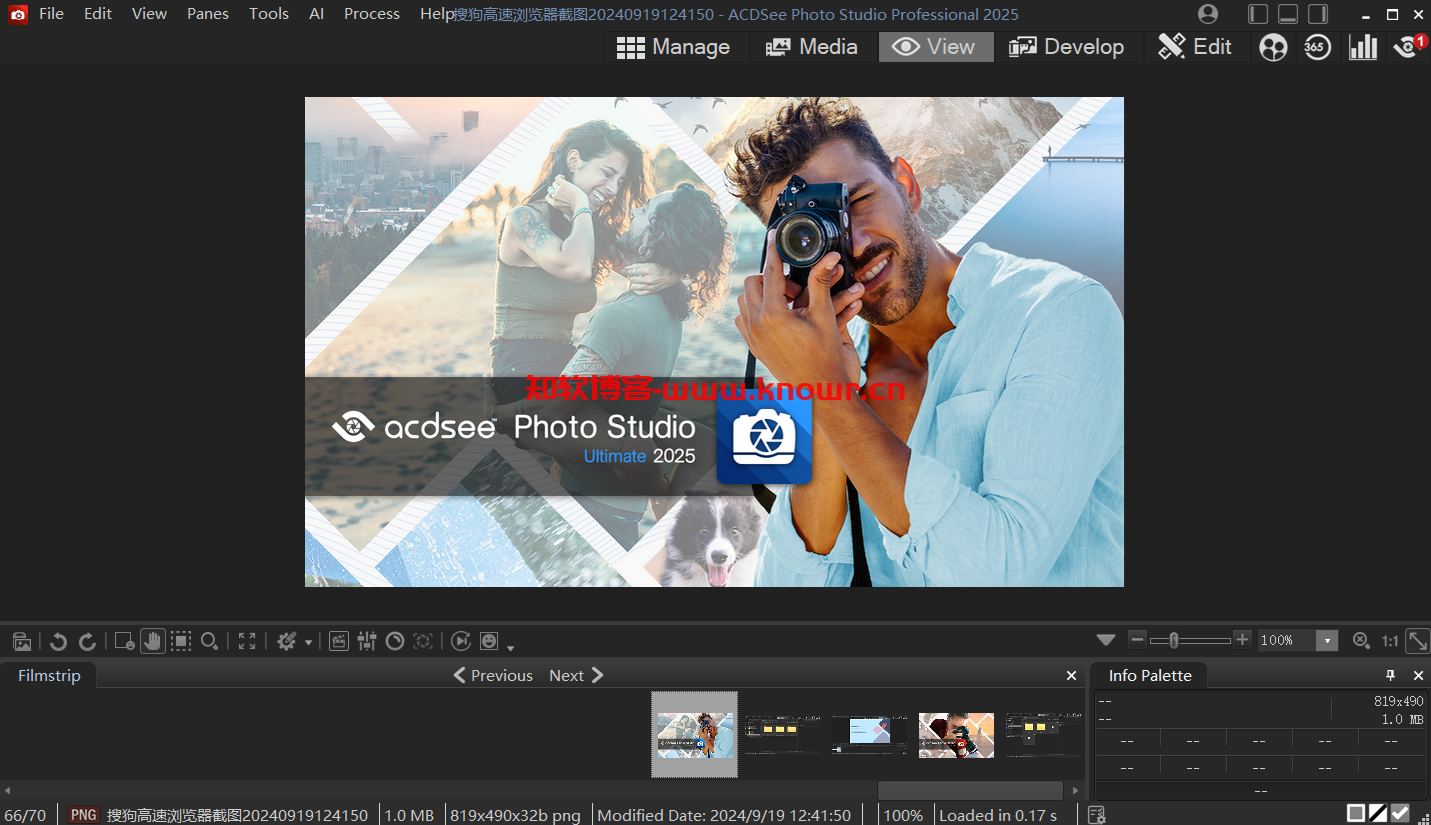
Task: Select the View mode tab
Action: pyautogui.click(x=936, y=47)
